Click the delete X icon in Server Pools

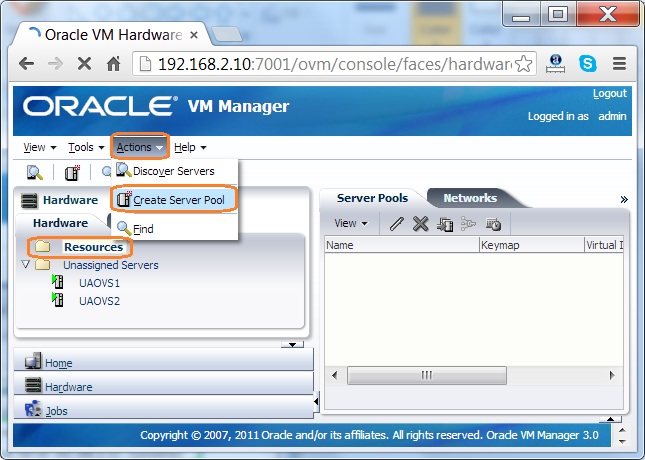pos(420,224)
